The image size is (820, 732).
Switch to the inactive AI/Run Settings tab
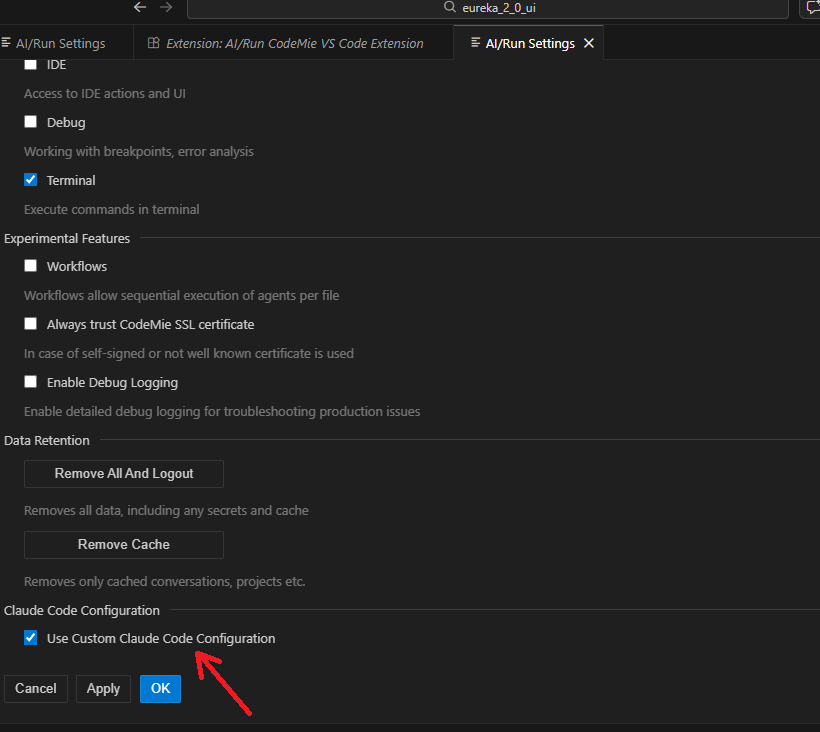pyautogui.click(x=58, y=44)
